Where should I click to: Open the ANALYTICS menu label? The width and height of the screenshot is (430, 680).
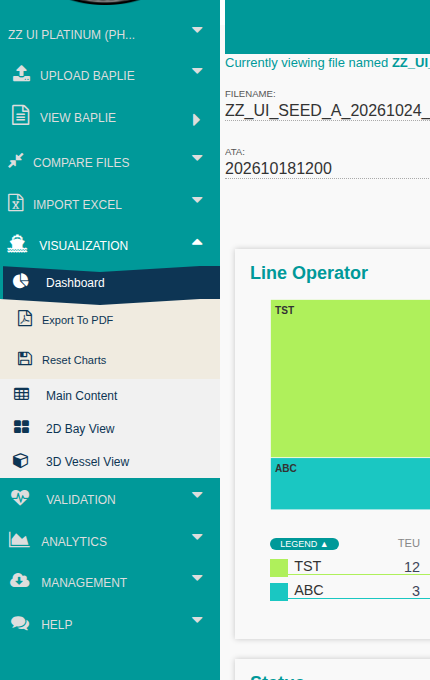pyautogui.click(x=74, y=541)
